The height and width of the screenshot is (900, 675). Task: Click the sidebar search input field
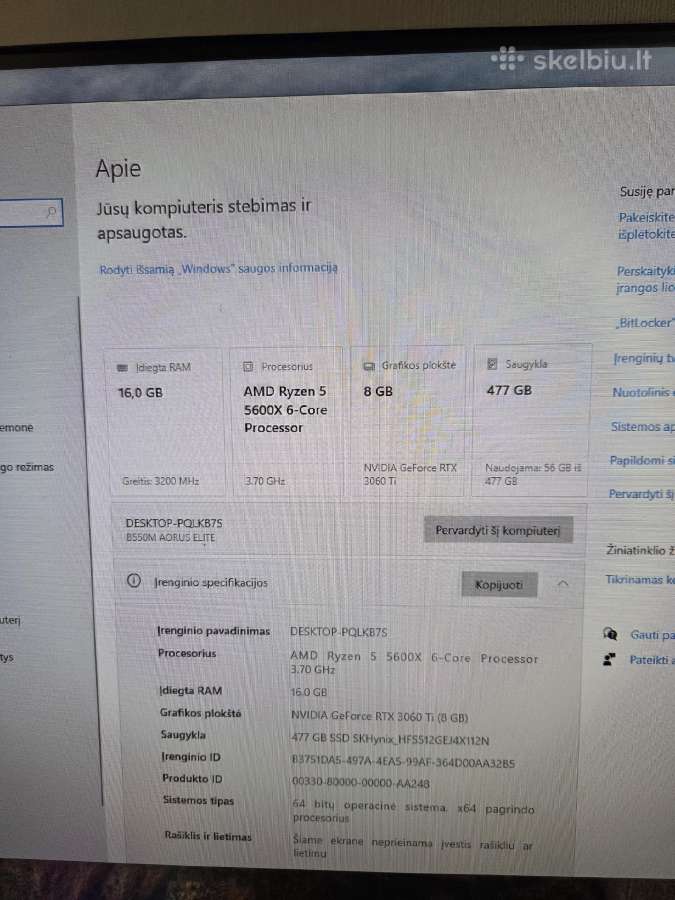coord(31,212)
